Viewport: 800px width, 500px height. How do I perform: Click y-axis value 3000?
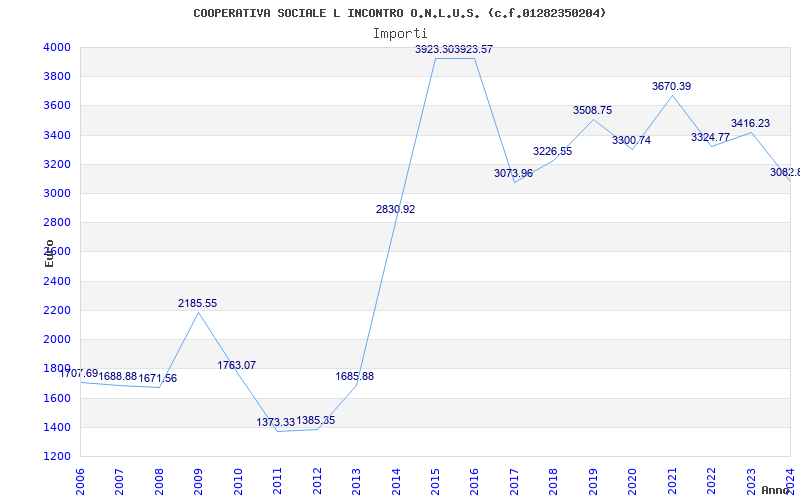[x=58, y=193]
